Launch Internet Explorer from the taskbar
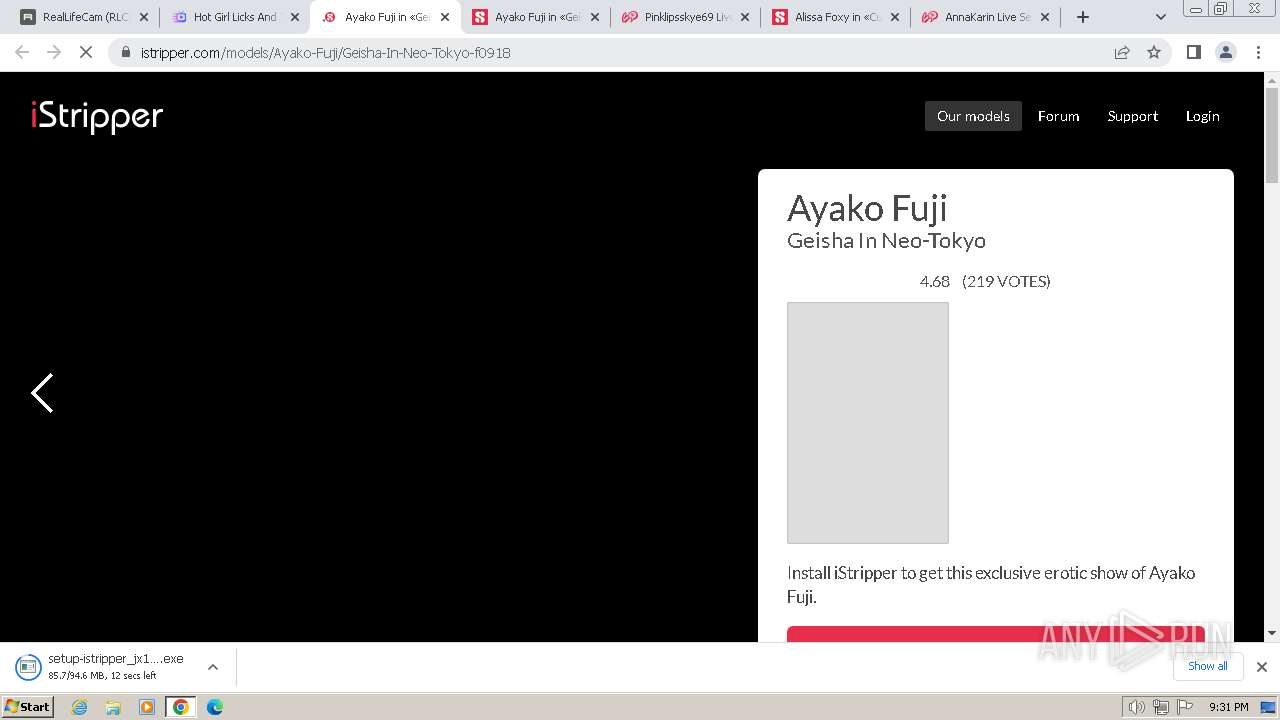Screen dimensions: 1280x720 tap(80, 707)
